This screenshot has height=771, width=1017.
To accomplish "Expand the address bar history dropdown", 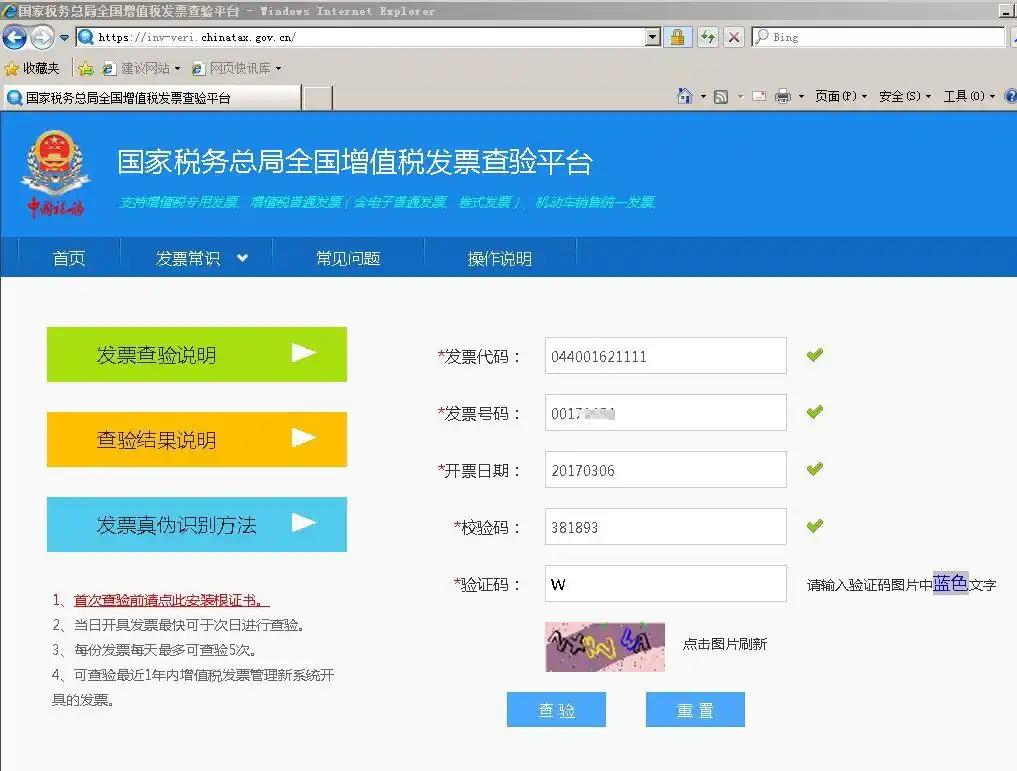I will click(651, 36).
